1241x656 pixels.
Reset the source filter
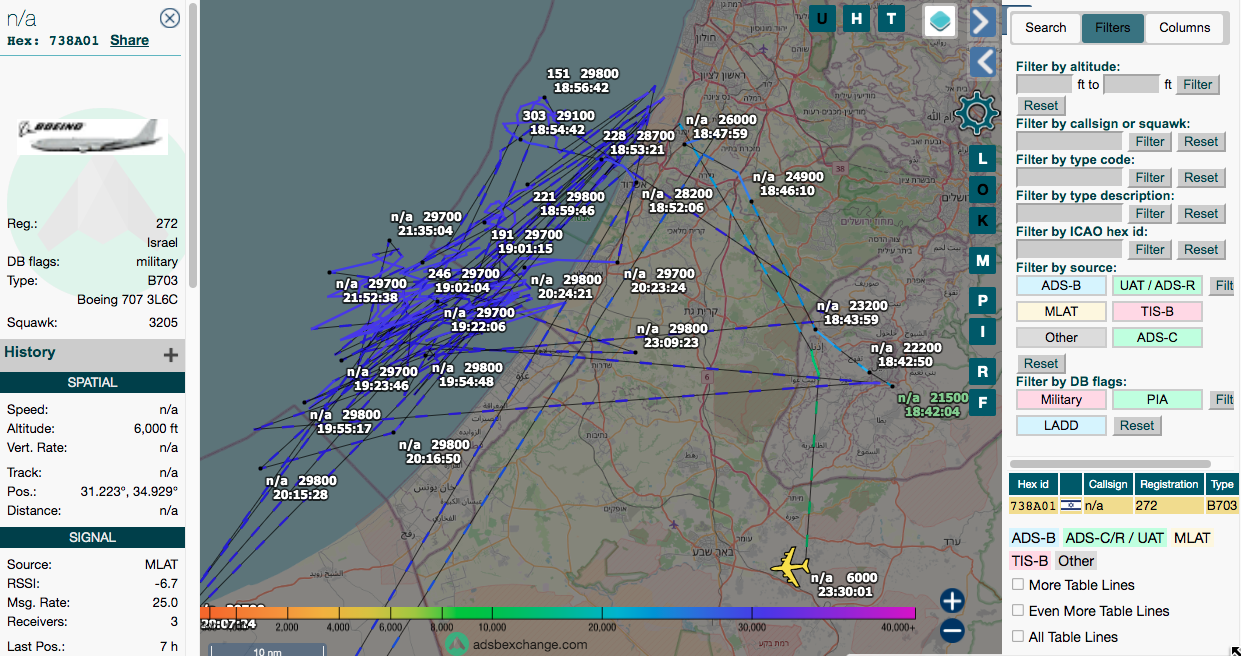click(1040, 364)
